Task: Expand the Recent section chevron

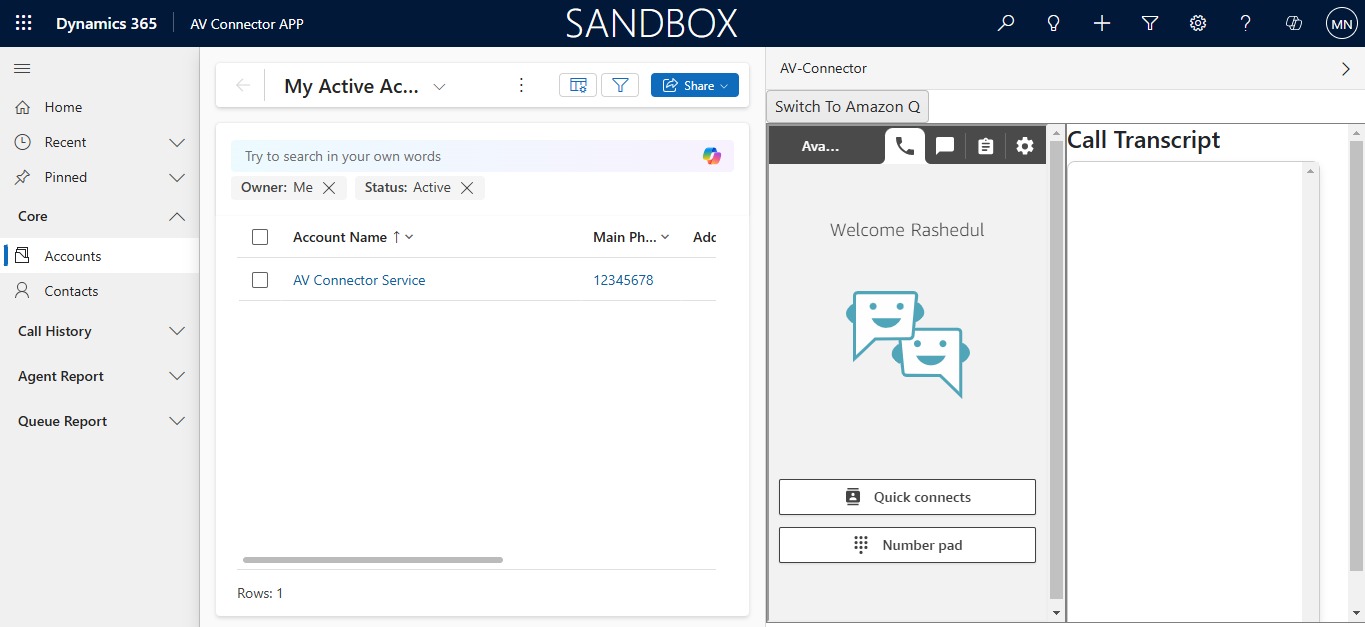Action: 177,143
